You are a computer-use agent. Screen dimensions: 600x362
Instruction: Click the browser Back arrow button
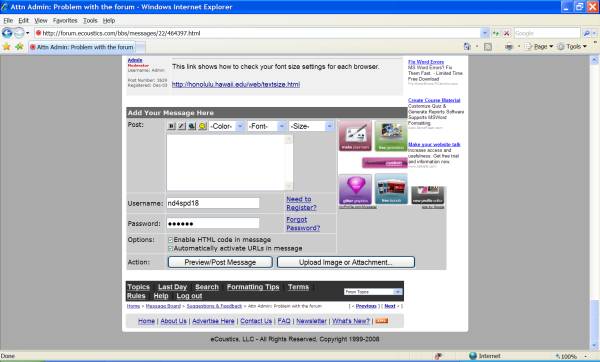(7, 33)
